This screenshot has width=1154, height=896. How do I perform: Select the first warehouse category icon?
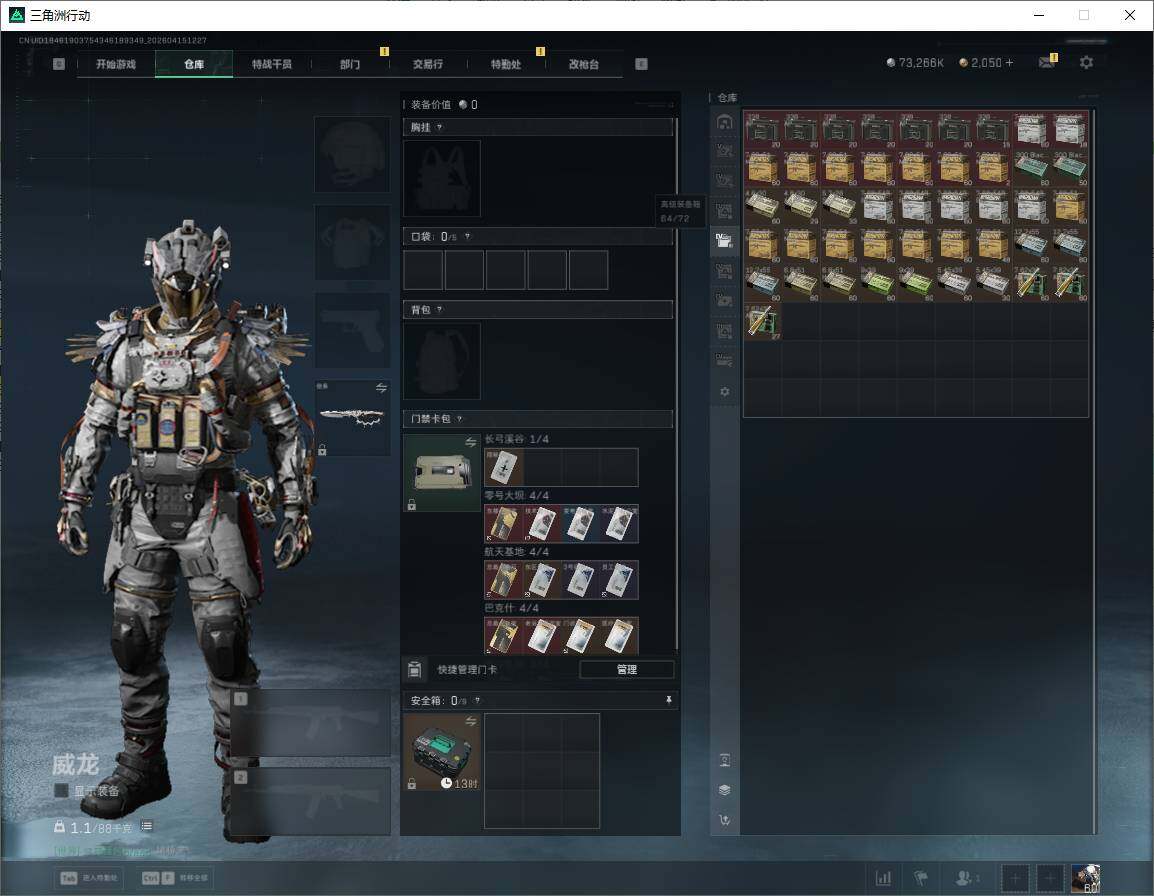pyautogui.click(x=724, y=122)
